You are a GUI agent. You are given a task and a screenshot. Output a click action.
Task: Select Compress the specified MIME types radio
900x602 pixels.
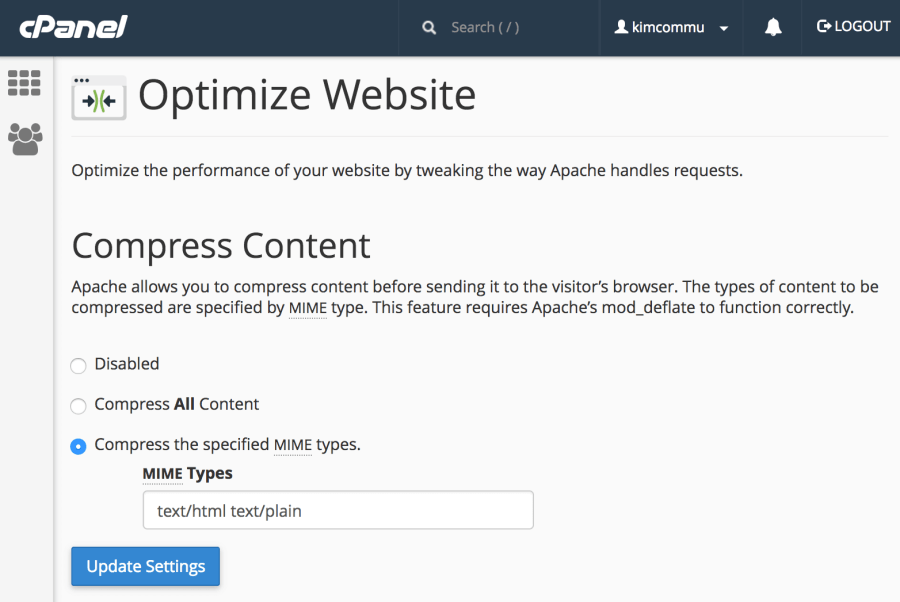tap(78, 446)
